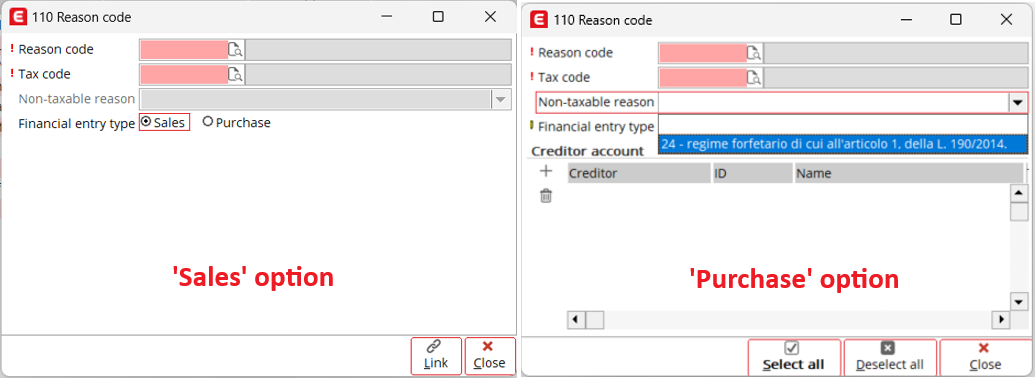Click the Select all checkbox button

pyautogui.click(x=793, y=357)
